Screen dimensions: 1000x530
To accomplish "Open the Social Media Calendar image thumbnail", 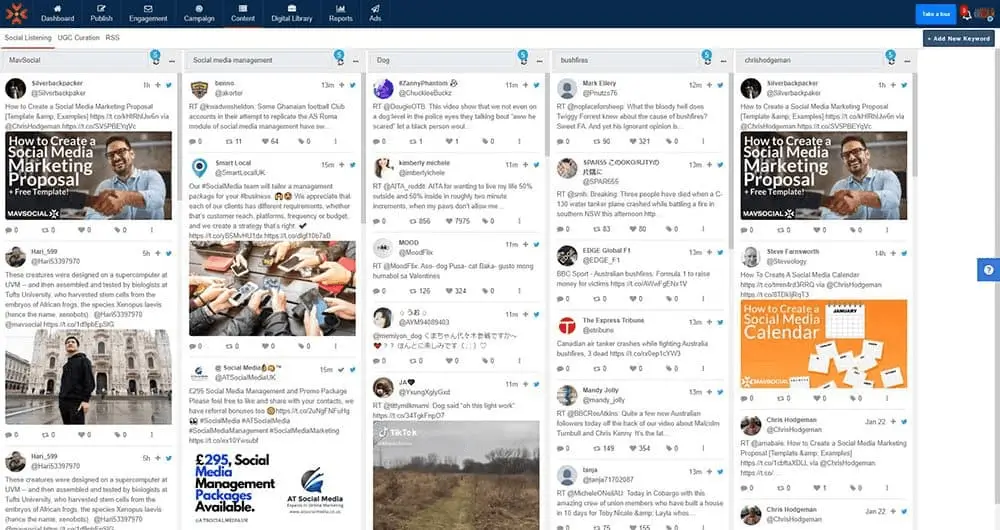I will tap(823, 344).
